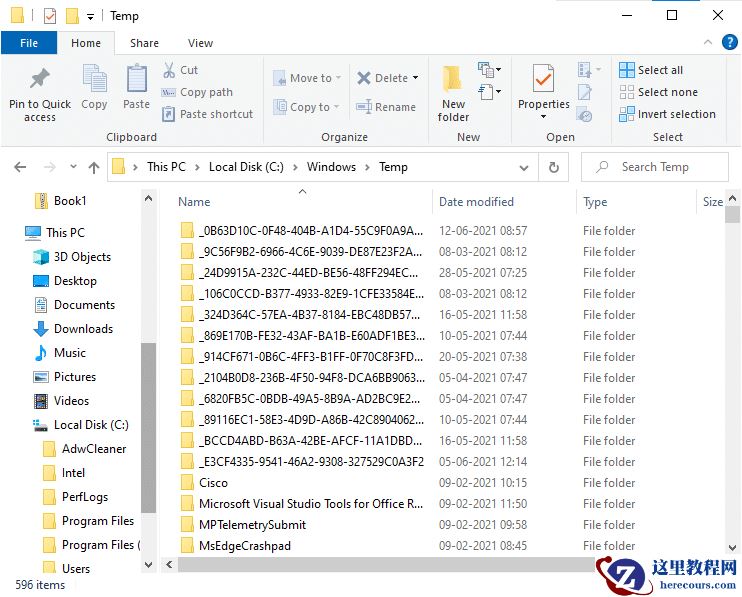The image size is (742, 597).
Task: Click the horizontal scrollbar in file list
Action: tap(386, 564)
